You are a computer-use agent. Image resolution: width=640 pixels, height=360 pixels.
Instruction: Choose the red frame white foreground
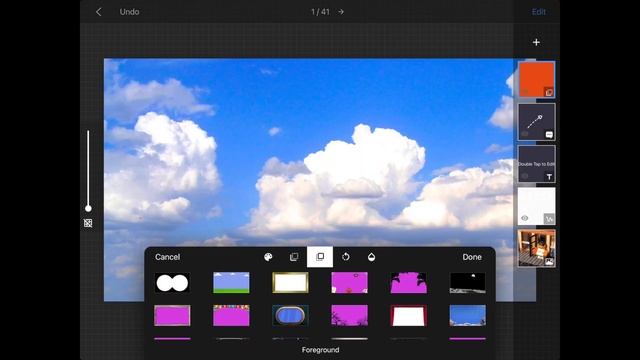click(x=409, y=316)
